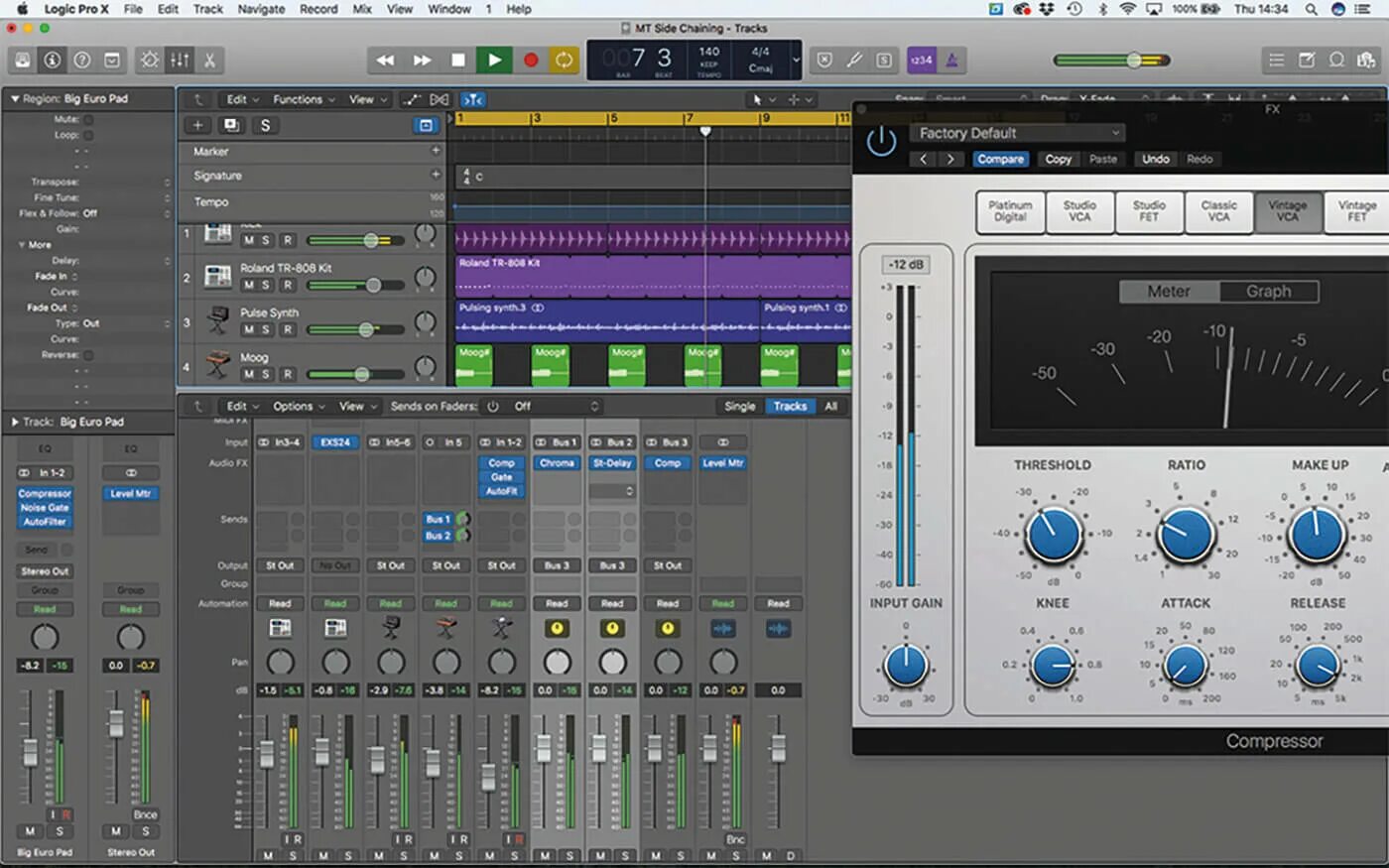Open the Window menu

(x=449, y=9)
